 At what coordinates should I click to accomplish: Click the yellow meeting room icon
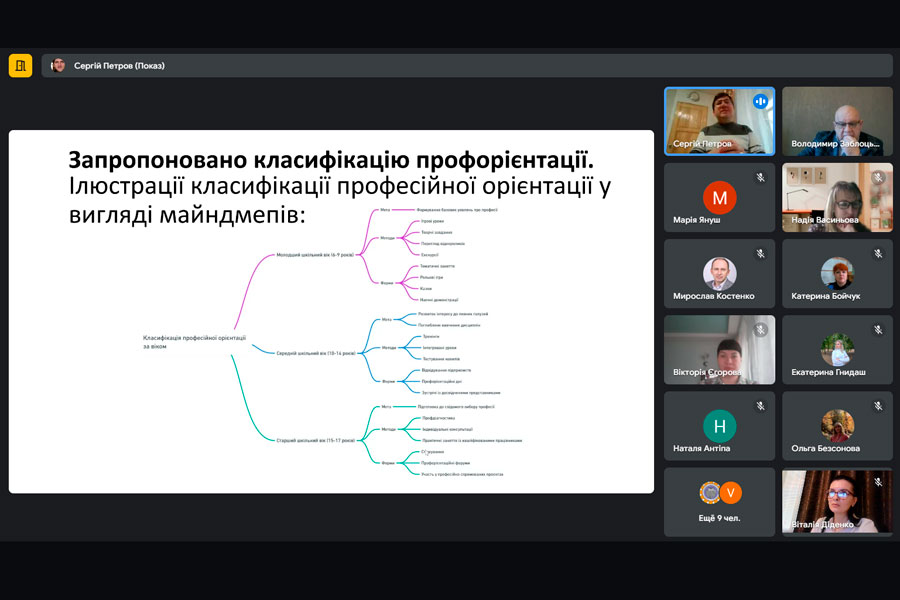21,65
